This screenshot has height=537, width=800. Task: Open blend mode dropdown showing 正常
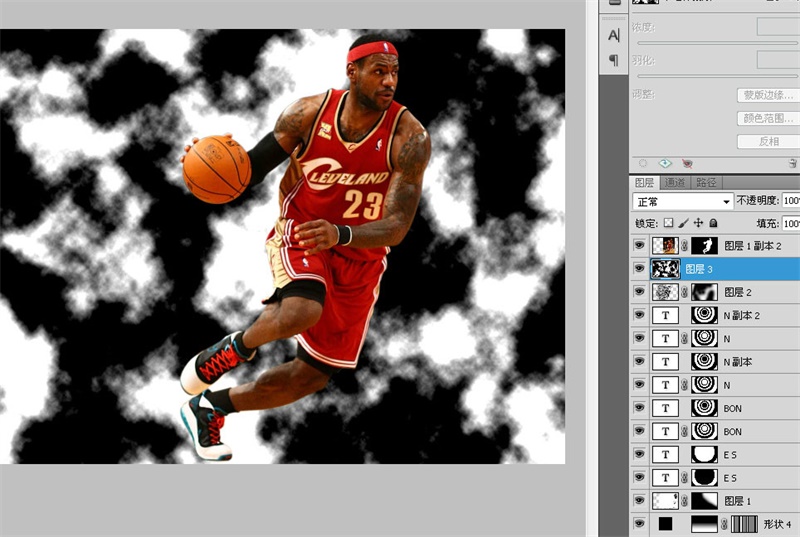pyautogui.click(x=683, y=201)
